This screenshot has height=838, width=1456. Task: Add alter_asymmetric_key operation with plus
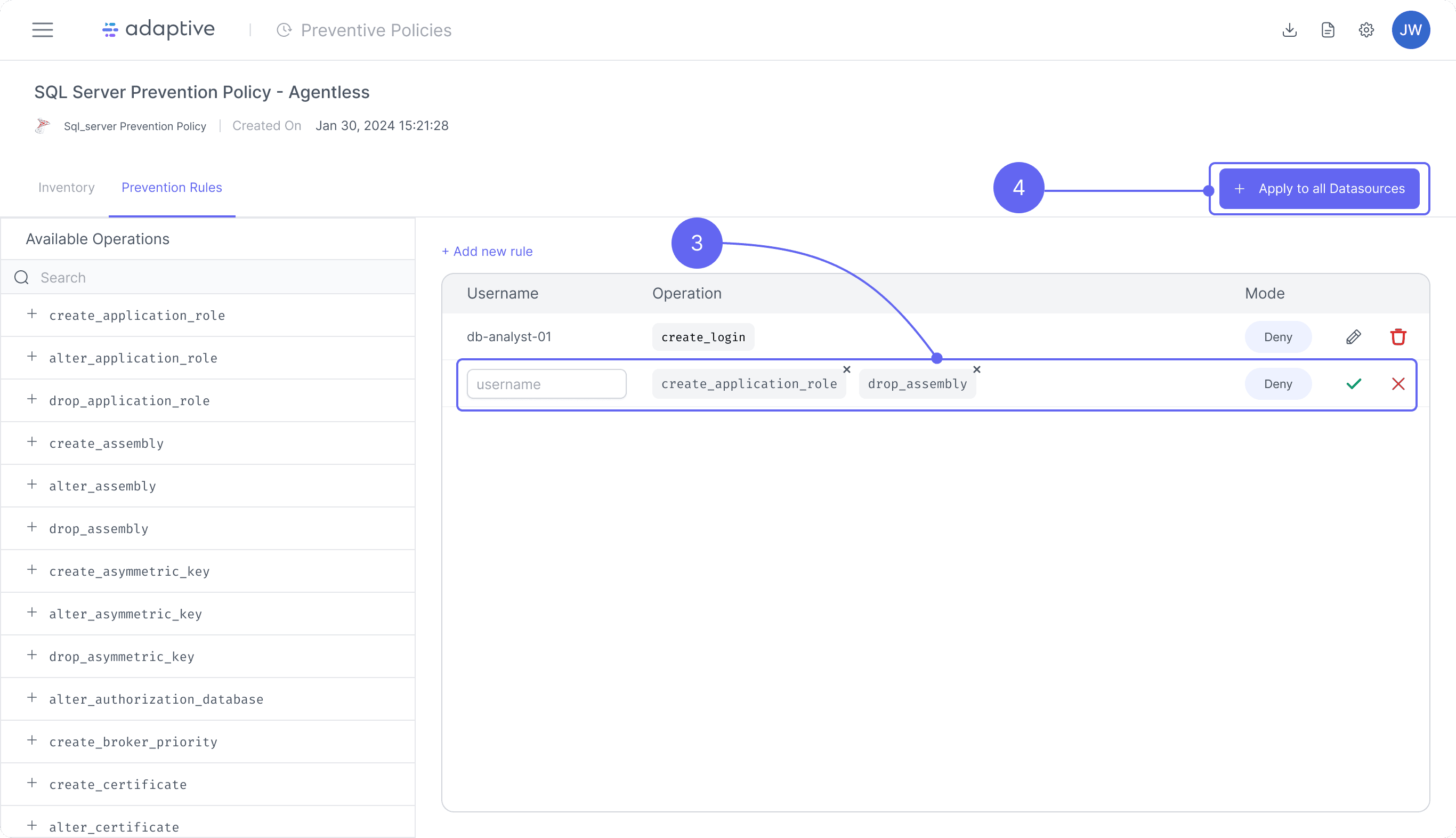coord(32,613)
